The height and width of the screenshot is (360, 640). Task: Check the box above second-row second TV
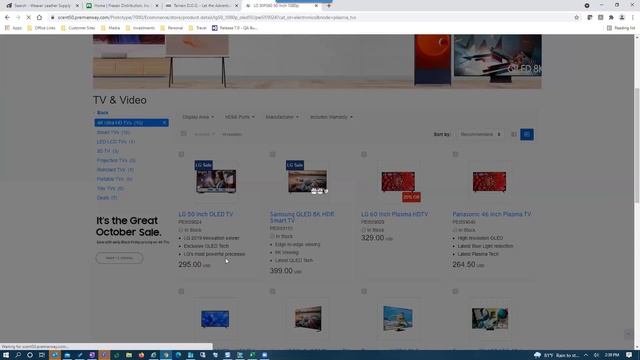273,291
